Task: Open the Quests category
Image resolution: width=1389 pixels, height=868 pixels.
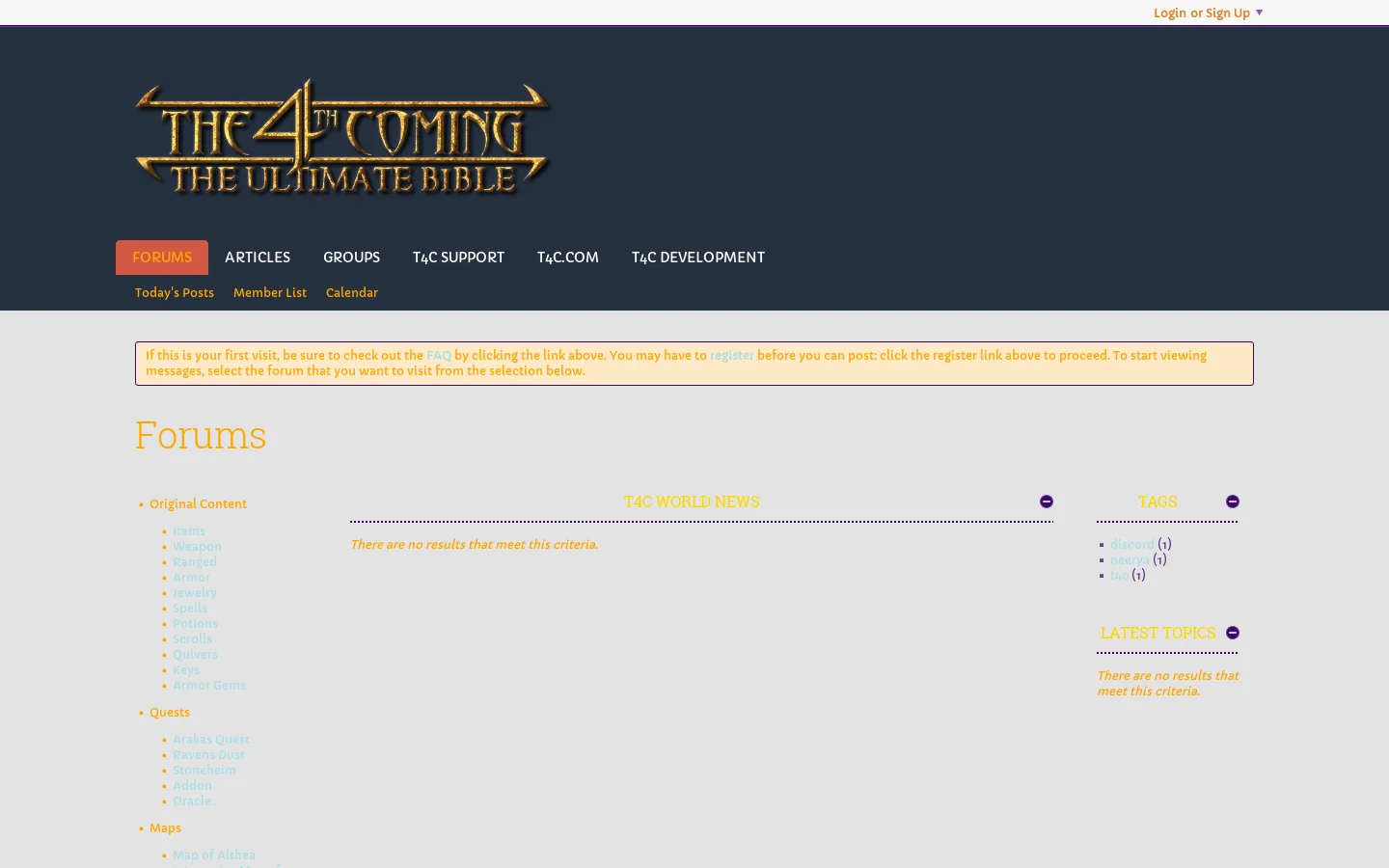Action: click(x=170, y=712)
